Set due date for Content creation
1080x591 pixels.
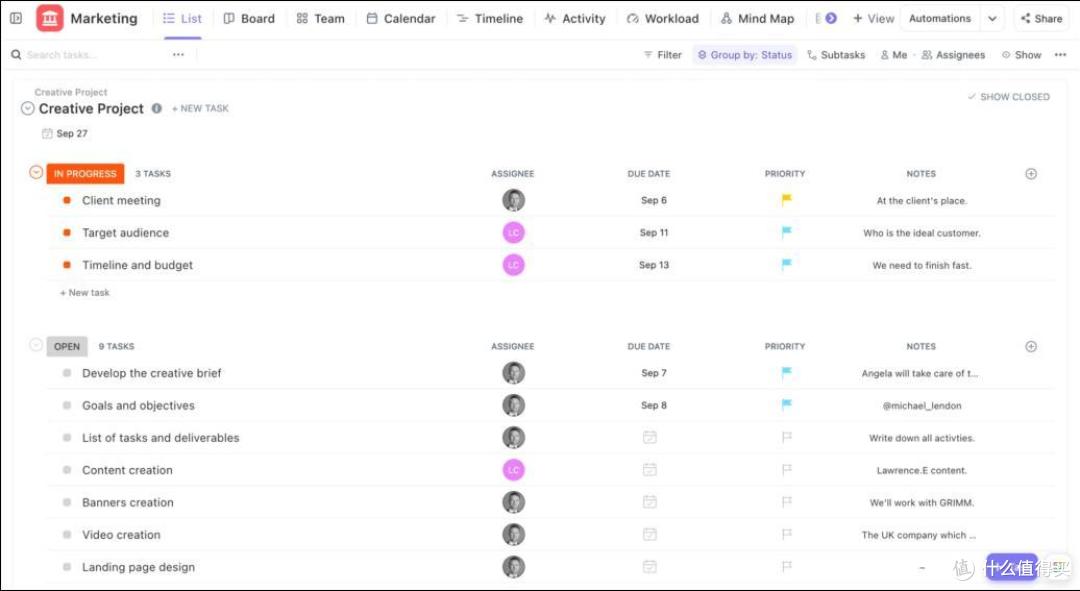tap(650, 470)
